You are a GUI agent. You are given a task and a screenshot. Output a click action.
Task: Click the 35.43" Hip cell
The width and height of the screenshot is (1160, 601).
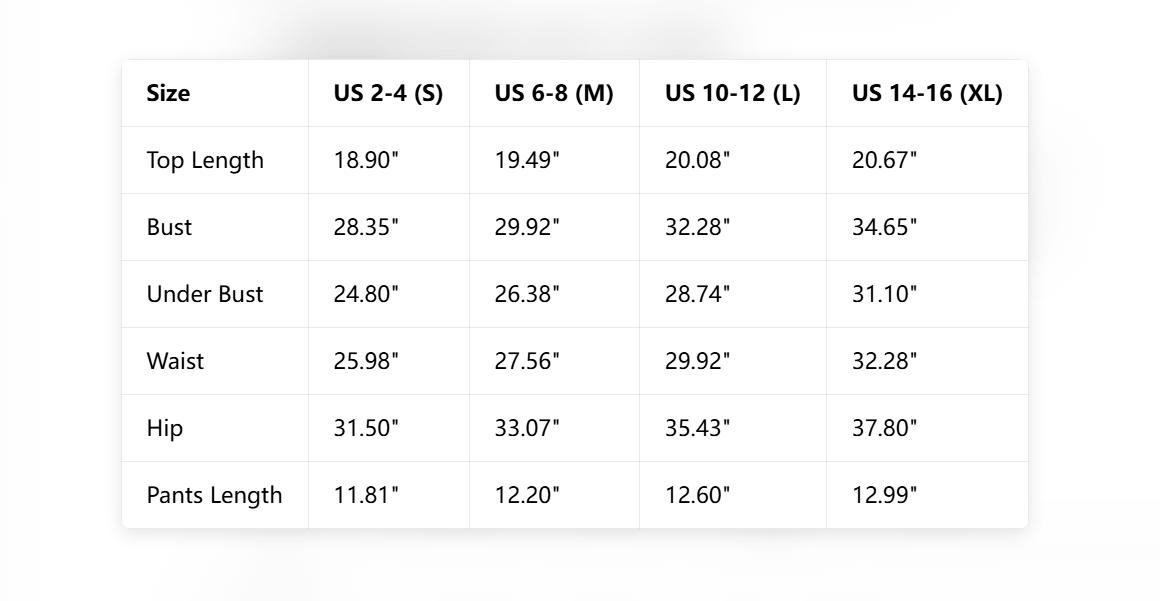click(x=698, y=428)
